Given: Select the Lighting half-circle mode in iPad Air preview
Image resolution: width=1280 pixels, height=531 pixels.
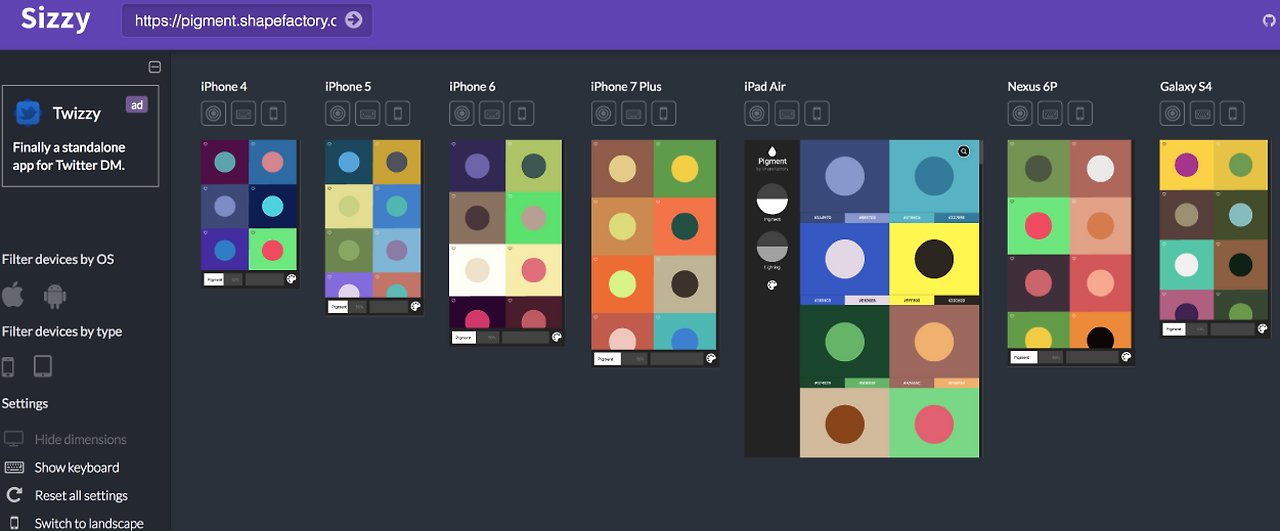Looking at the screenshot, I should [773, 247].
